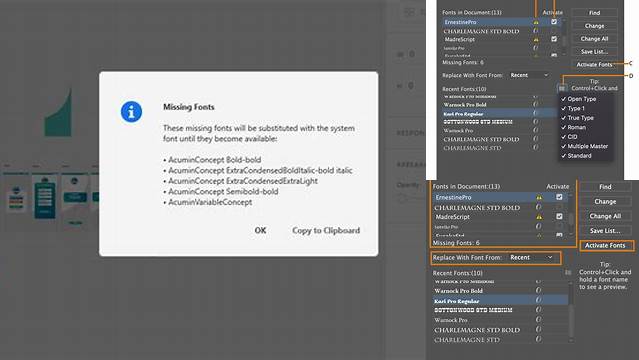Open the orange-outlined Replace With Font From dropdown
The width and height of the screenshot is (639, 360).
point(531,258)
